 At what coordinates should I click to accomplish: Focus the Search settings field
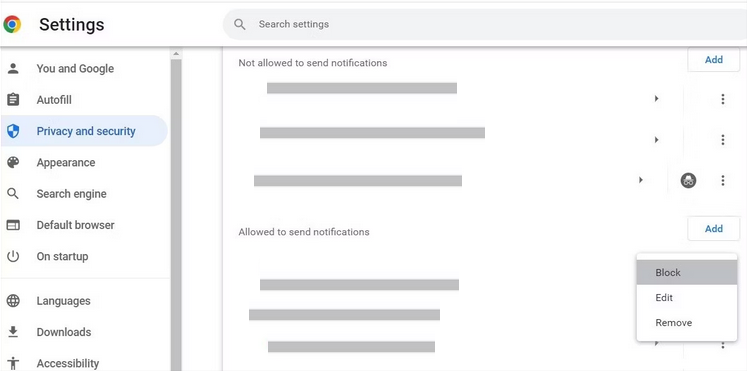pyautogui.click(x=486, y=24)
